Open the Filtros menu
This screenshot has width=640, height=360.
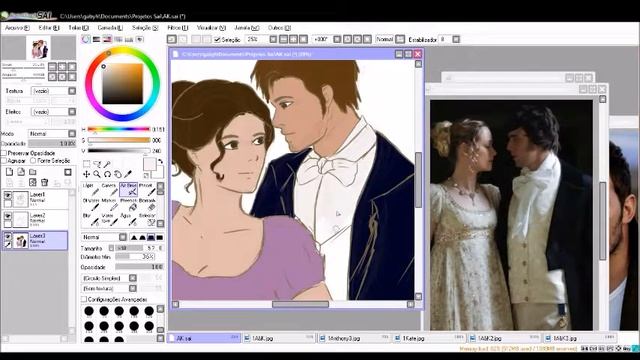[x=177, y=28]
